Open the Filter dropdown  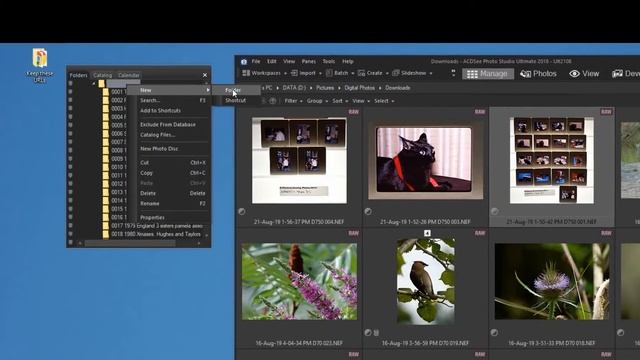pyautogui.click(x=293, y=101)
